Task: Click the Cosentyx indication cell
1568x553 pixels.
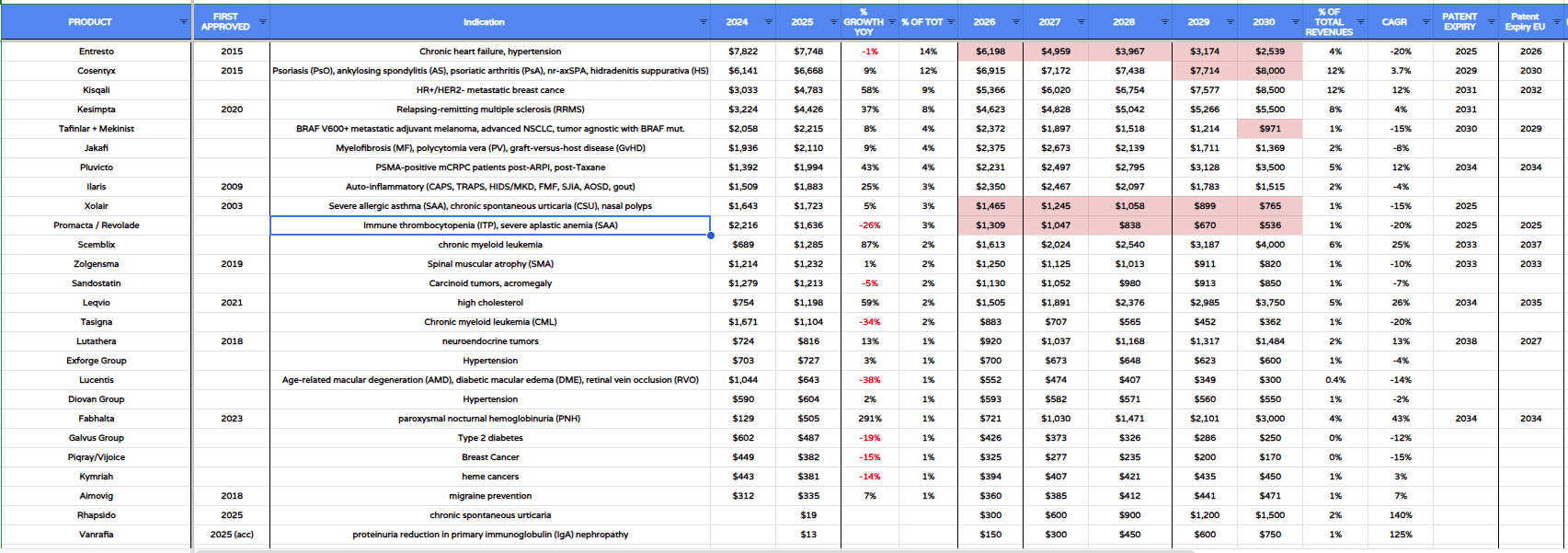Action: [x=490, y=71]
